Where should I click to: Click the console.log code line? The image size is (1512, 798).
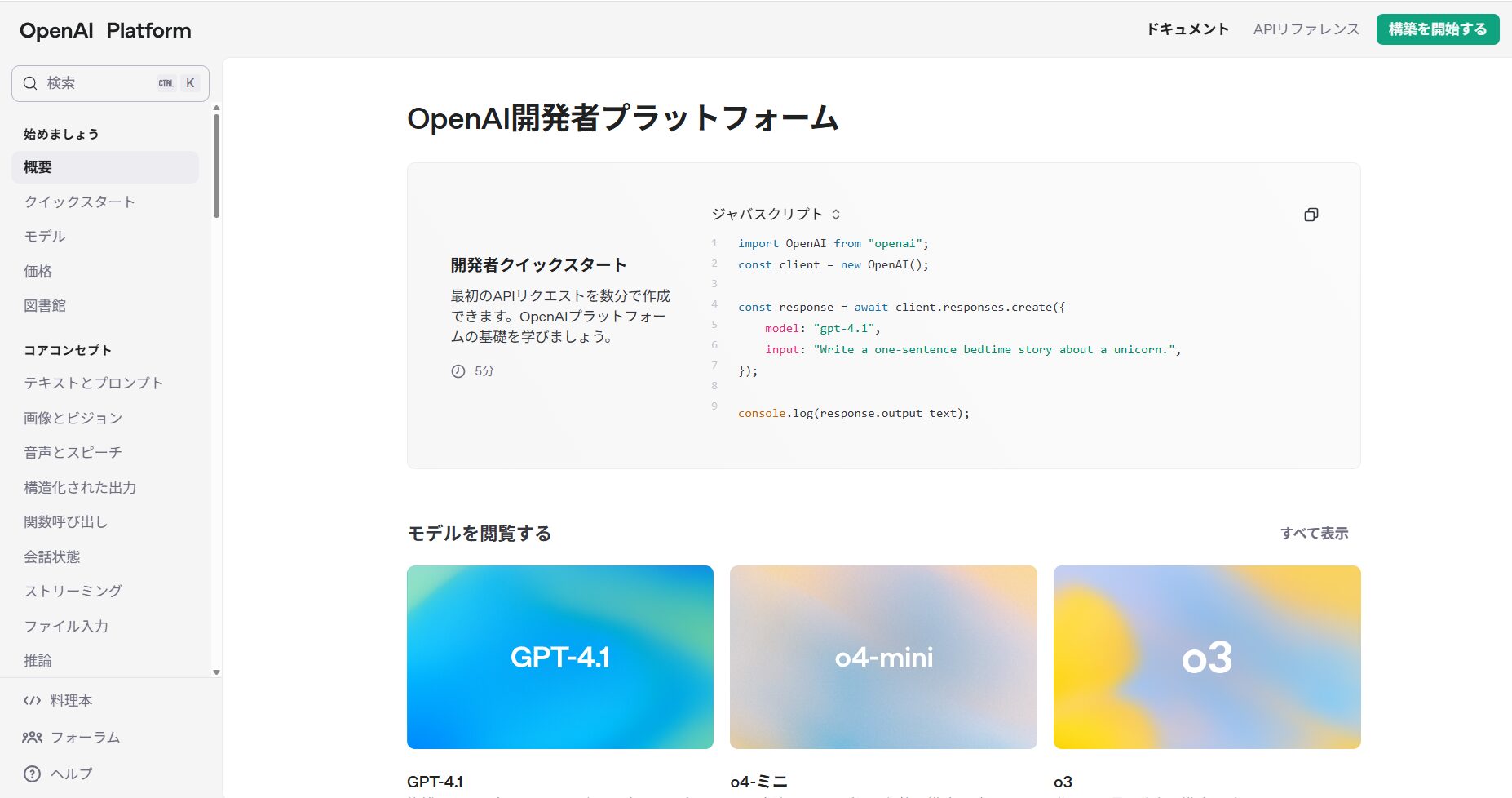[854, 413]
